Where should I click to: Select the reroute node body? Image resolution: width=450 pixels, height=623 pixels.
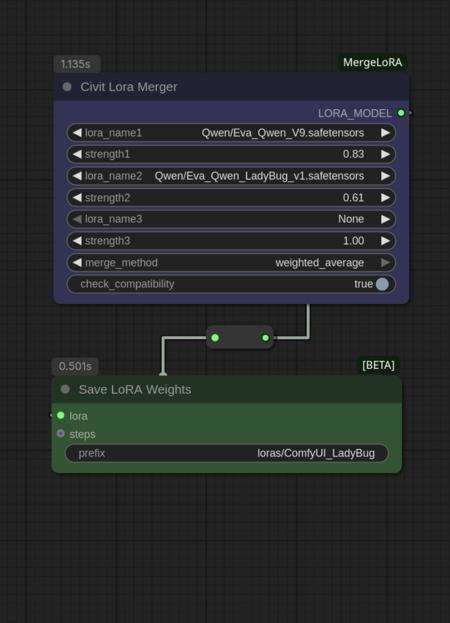point(240,338)
